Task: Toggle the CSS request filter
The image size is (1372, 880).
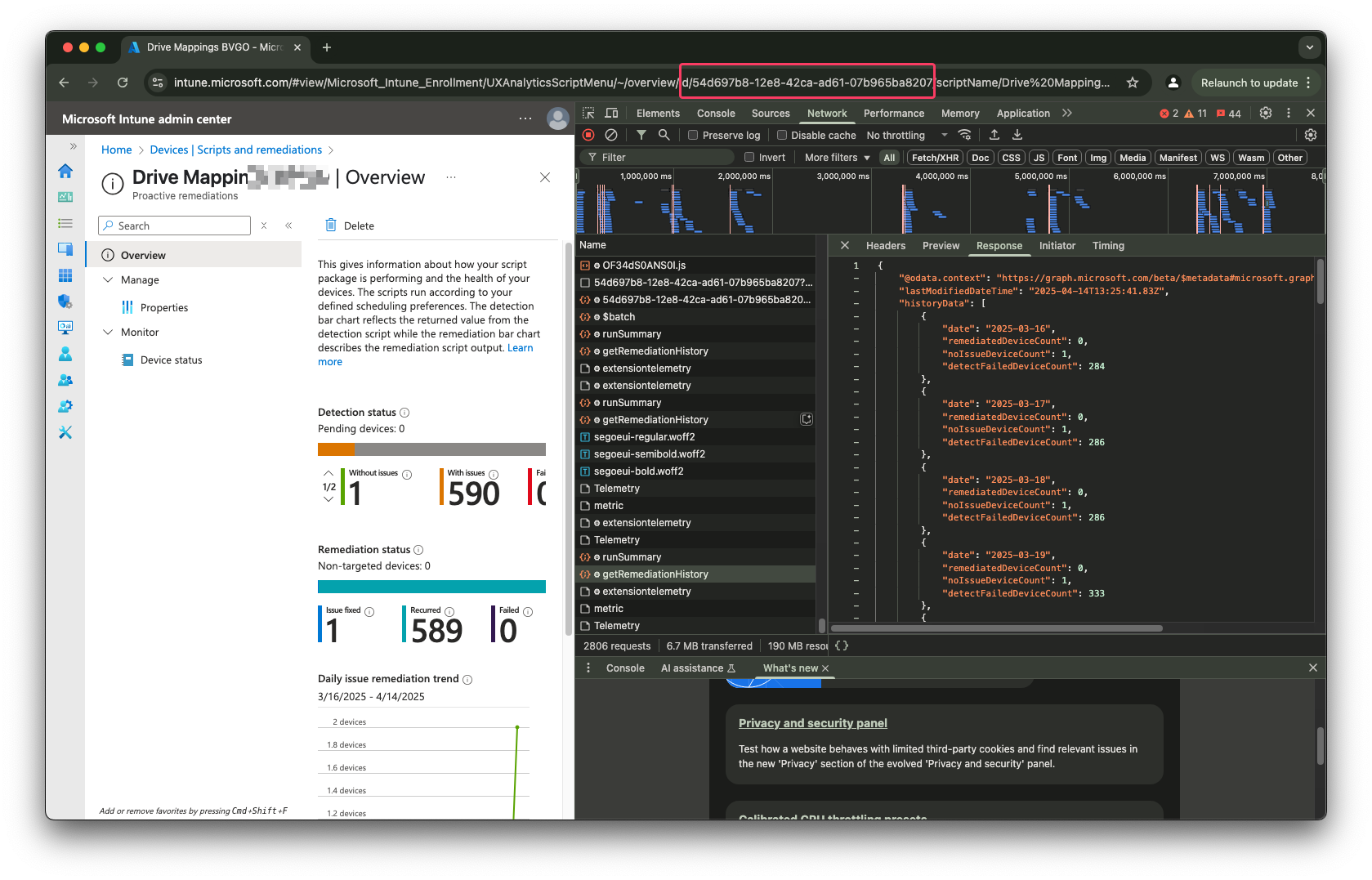Action: [x=1012, y=158]
